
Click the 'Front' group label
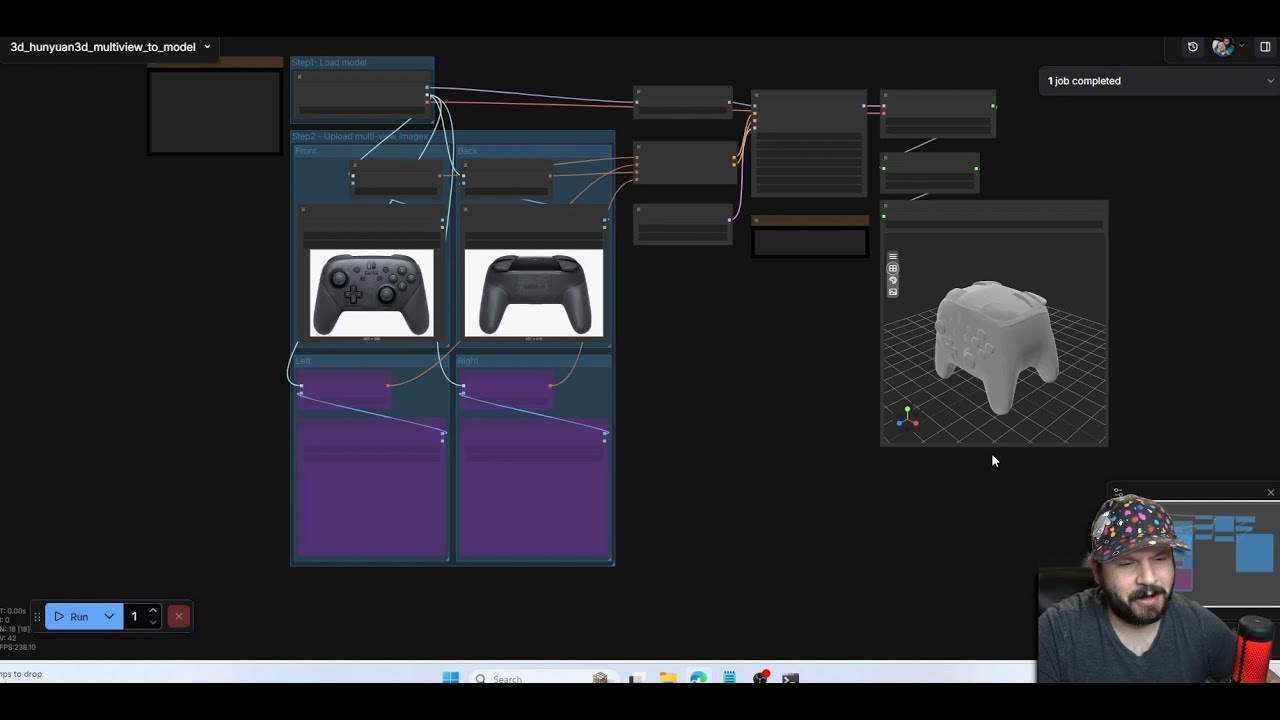306,151
